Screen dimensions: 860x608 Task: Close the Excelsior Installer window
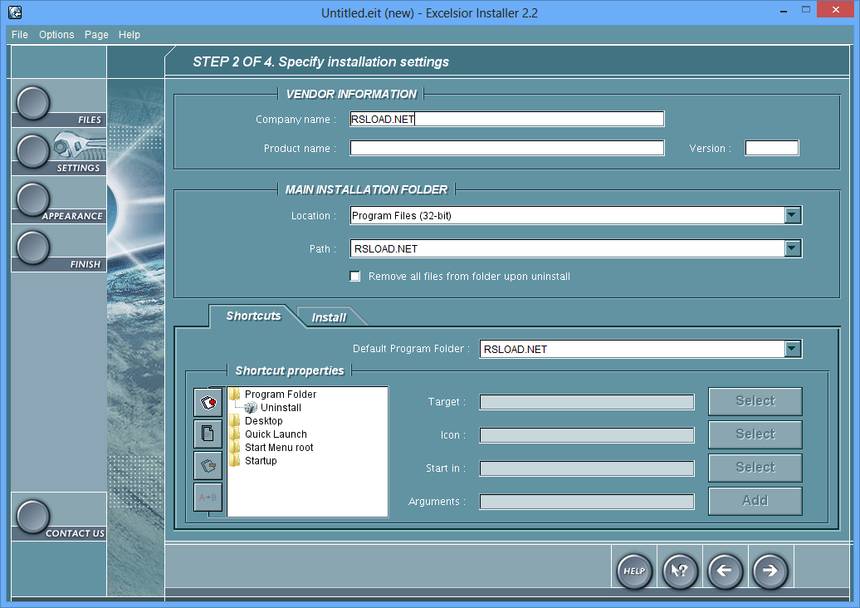coord(836,10)
